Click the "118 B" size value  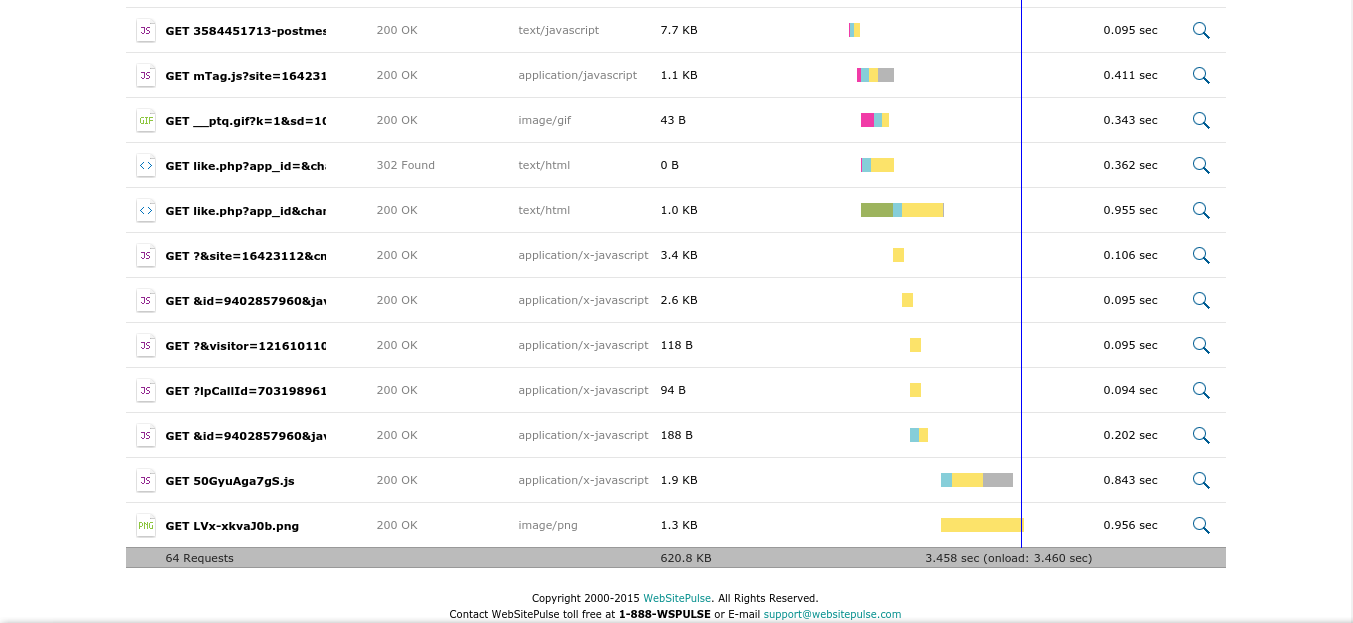pos(677,345)
